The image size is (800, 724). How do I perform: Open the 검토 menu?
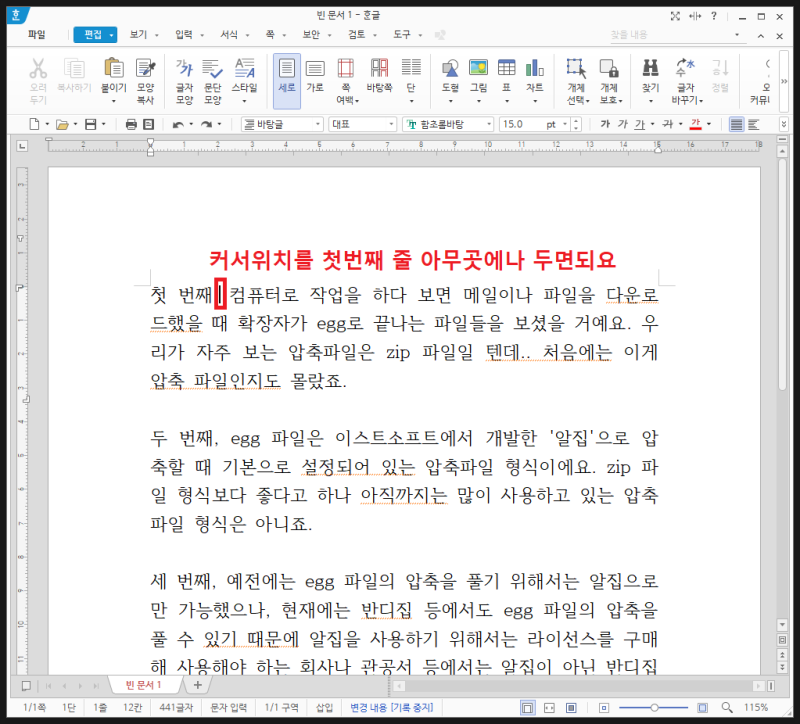(357, 34)
